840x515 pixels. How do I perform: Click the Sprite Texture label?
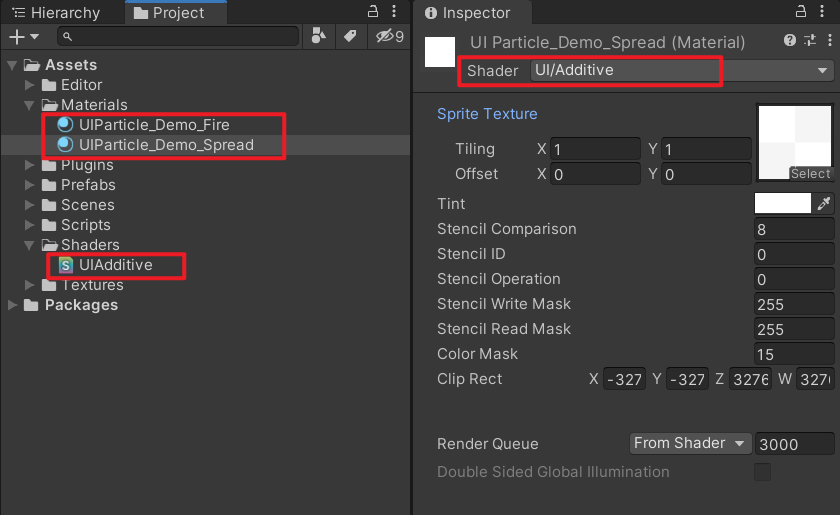[487, 114]
